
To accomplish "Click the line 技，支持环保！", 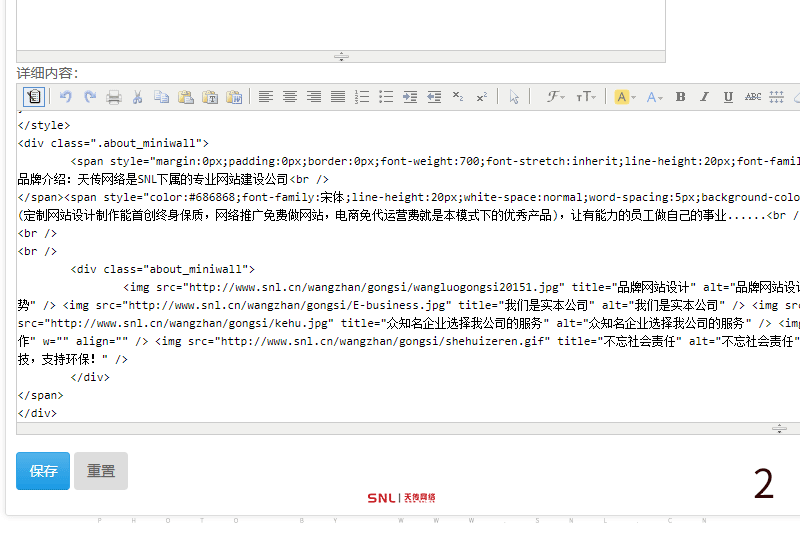I will [72, 359].
